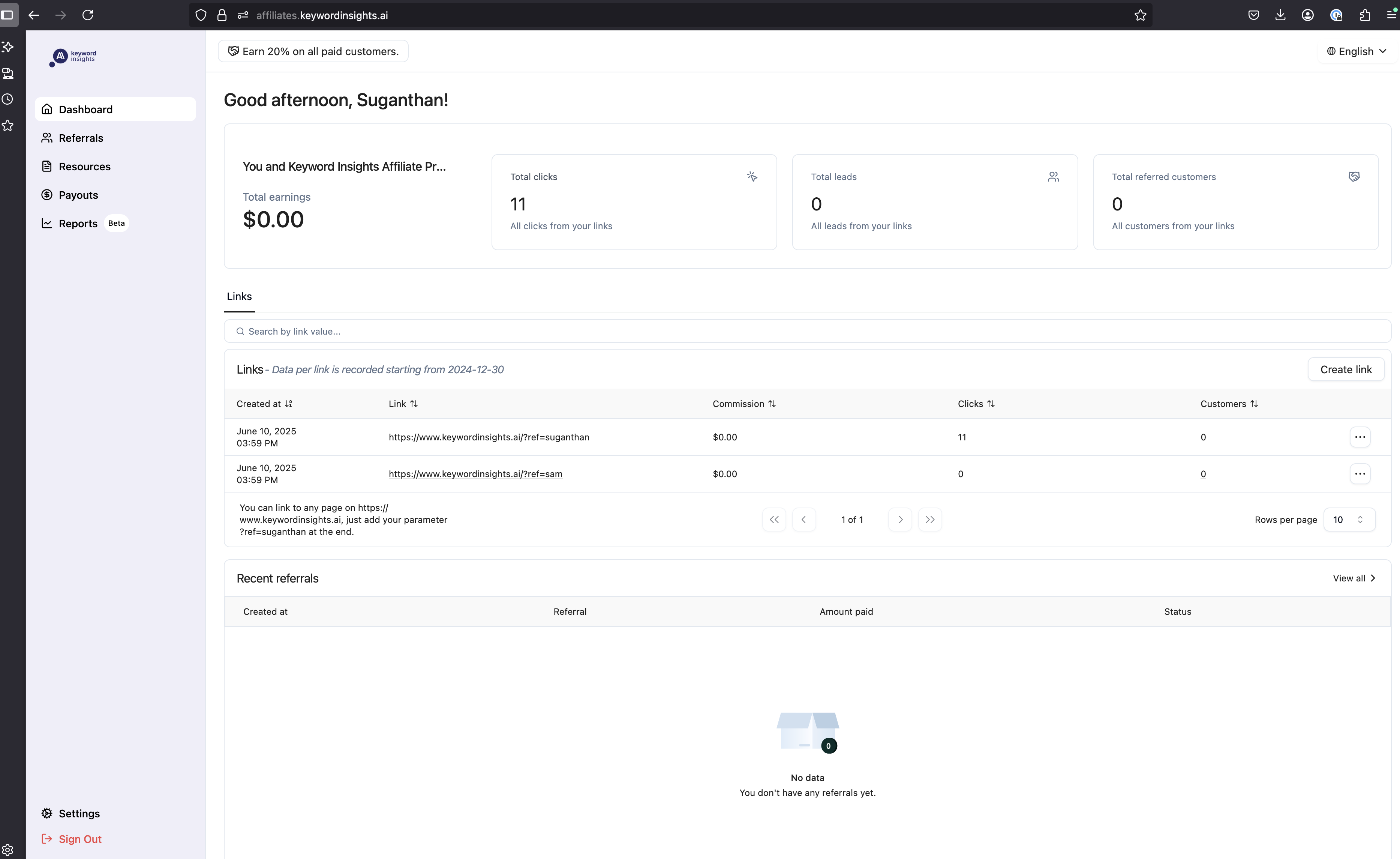Viewport: 1400px width, 859px height.
Task: Open options menu for ref=suganthan link
Action: coord(1359,437)
